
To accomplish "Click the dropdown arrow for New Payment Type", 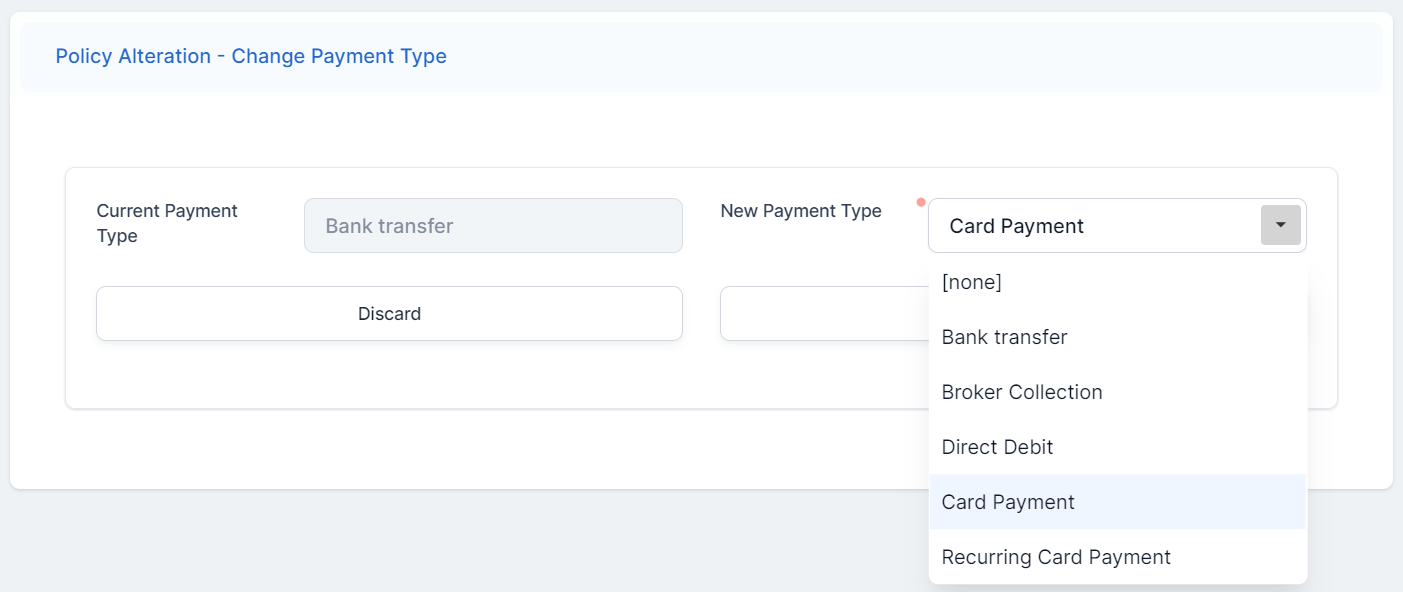I will pyautogui.click(x=1280, y=225).
